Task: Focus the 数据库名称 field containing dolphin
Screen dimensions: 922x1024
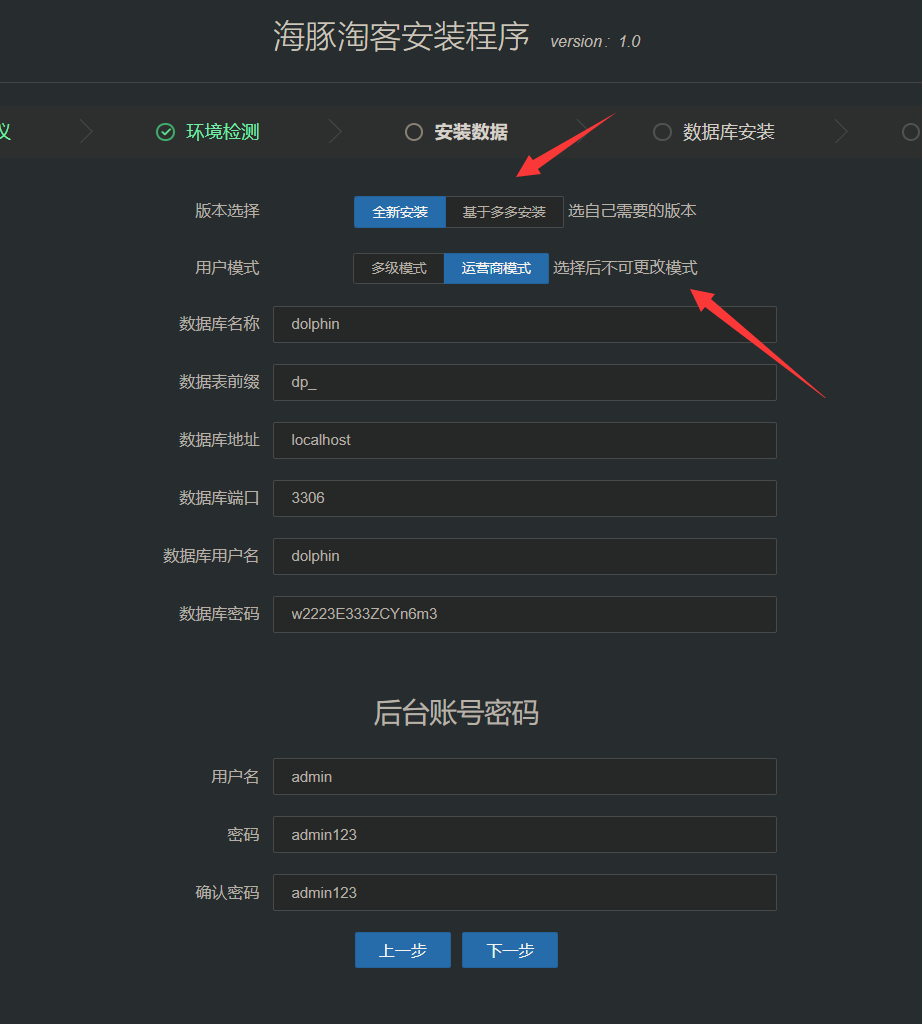Action: click(525, 325)
